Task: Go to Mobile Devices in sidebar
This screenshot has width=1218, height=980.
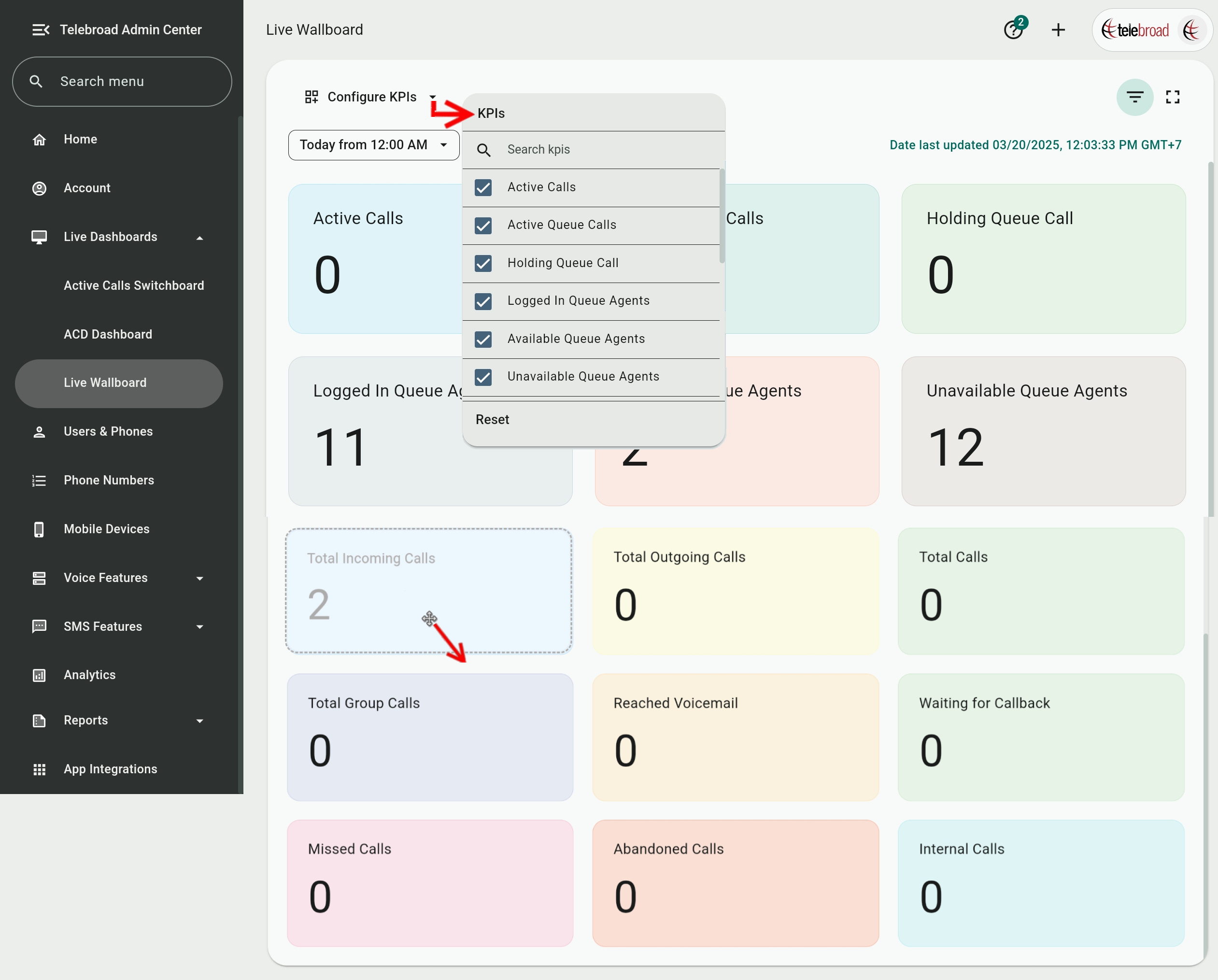Action: point(106,529)
